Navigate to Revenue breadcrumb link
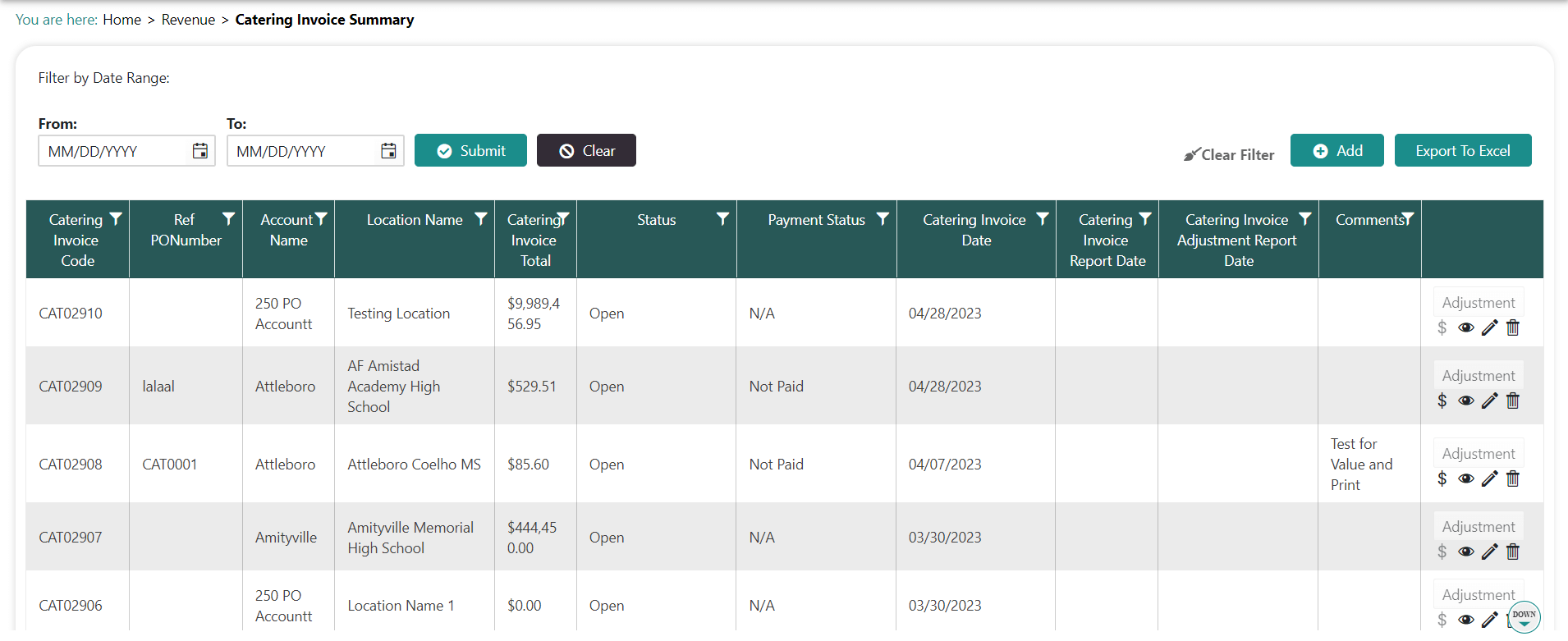Viewport: 1568px width, 641px height. (x=188, y=20)
